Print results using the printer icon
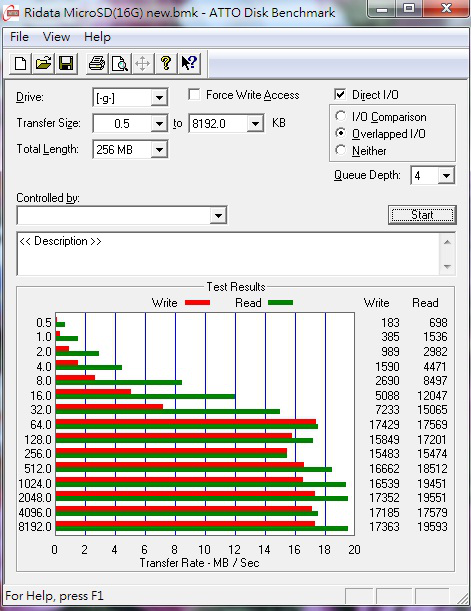Image resolution: width=471 pixels, height=611 pixels. (97, 63)
